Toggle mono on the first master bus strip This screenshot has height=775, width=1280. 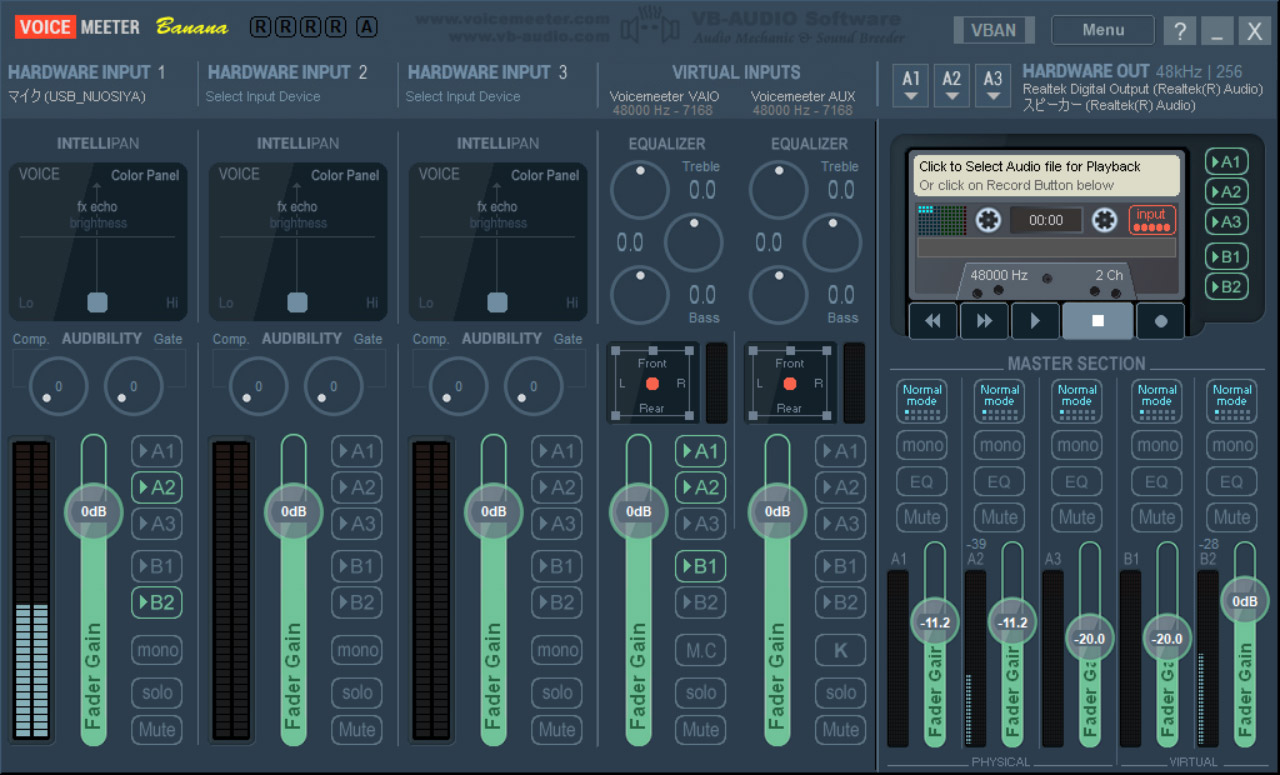pos(921,445)
